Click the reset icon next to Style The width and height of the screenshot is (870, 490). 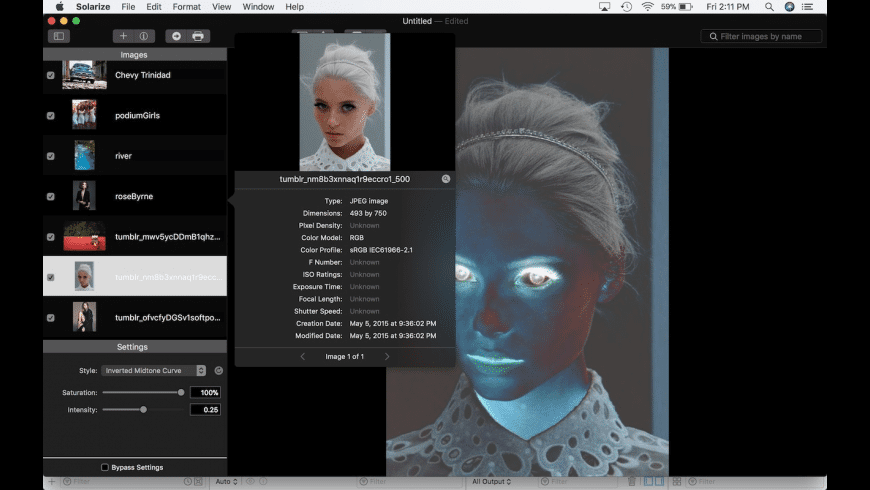[219, 370]
